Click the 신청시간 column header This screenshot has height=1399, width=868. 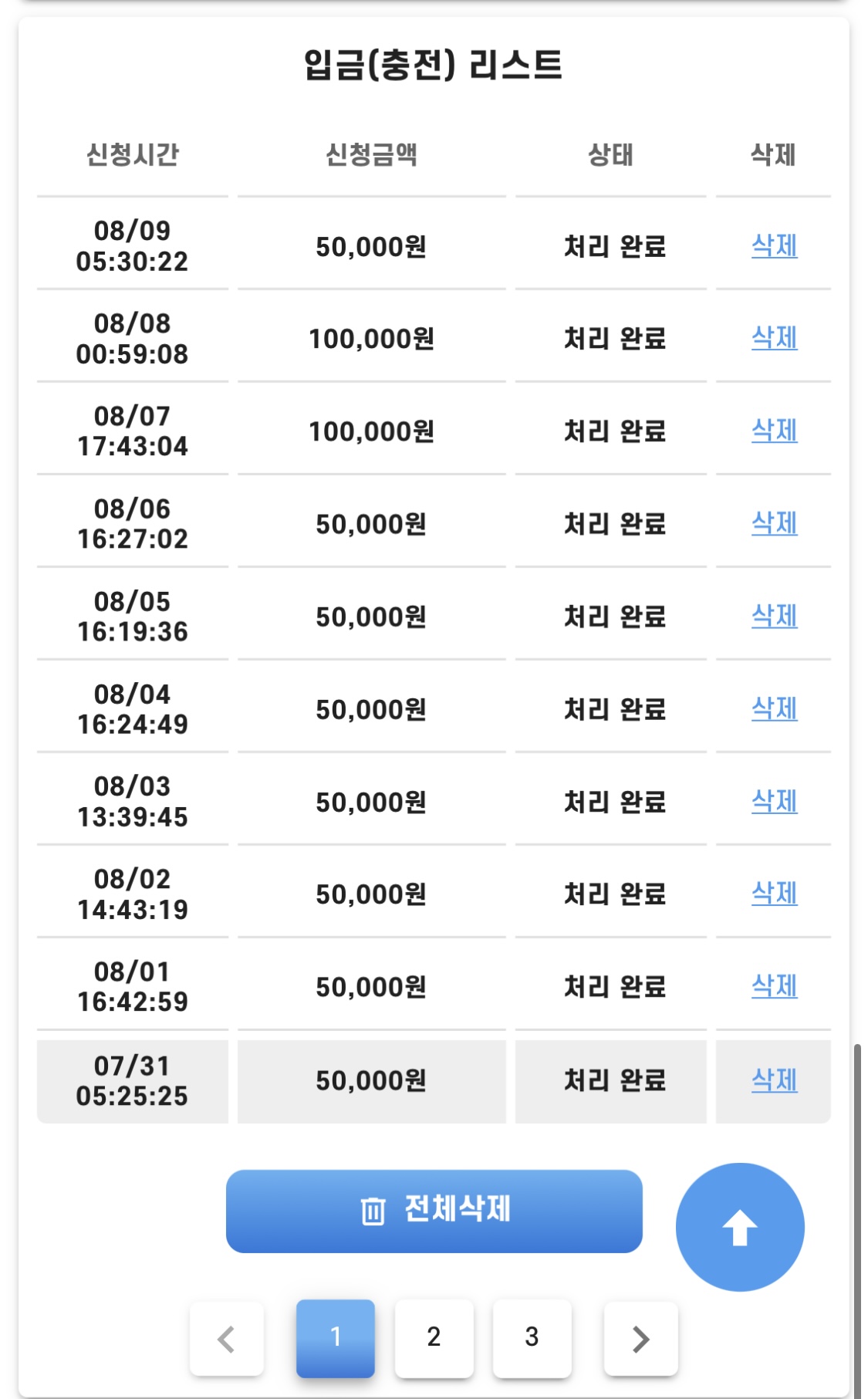pyautogui.click(x=133, y=155)
